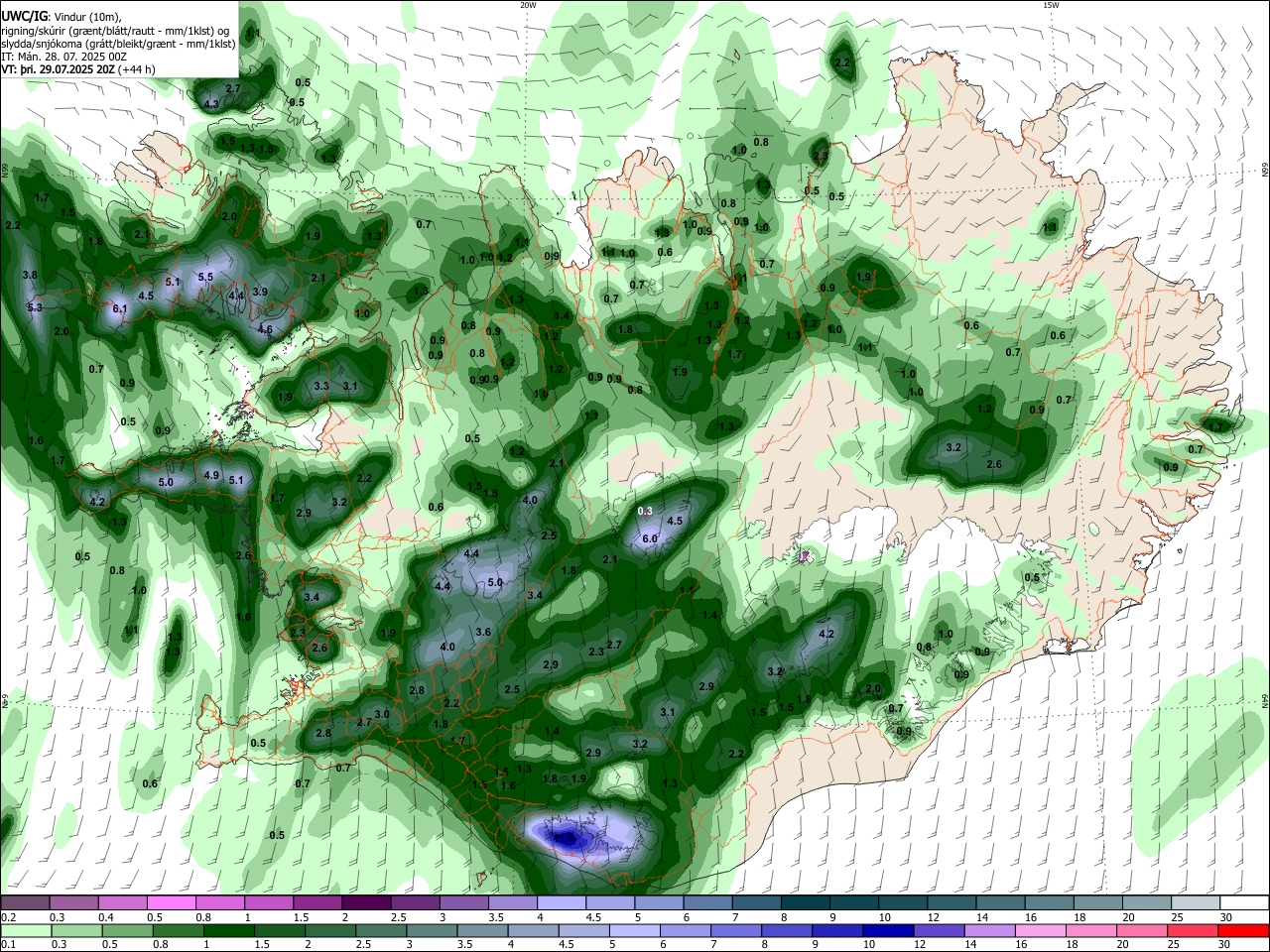This screenshot has height=952, width=1270.
Task: Click the 6.1 precipitation value
Action: [x=121, y=309]
